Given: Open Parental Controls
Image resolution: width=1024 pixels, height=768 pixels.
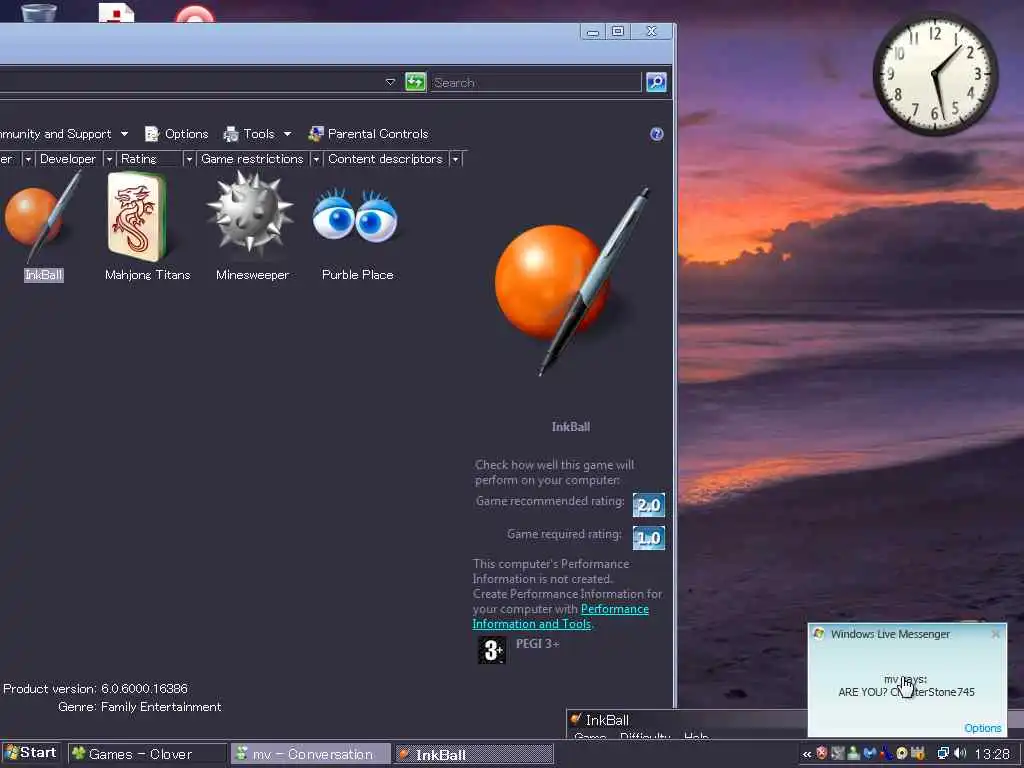Looking at the screenshot, I should [x=369, y=134].
